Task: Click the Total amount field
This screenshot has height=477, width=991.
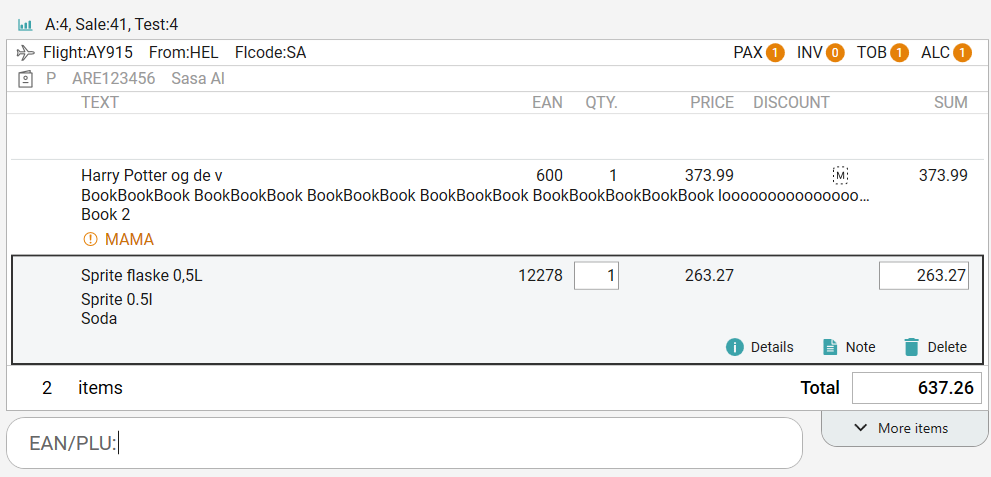Action: click(x=916, y=388)
